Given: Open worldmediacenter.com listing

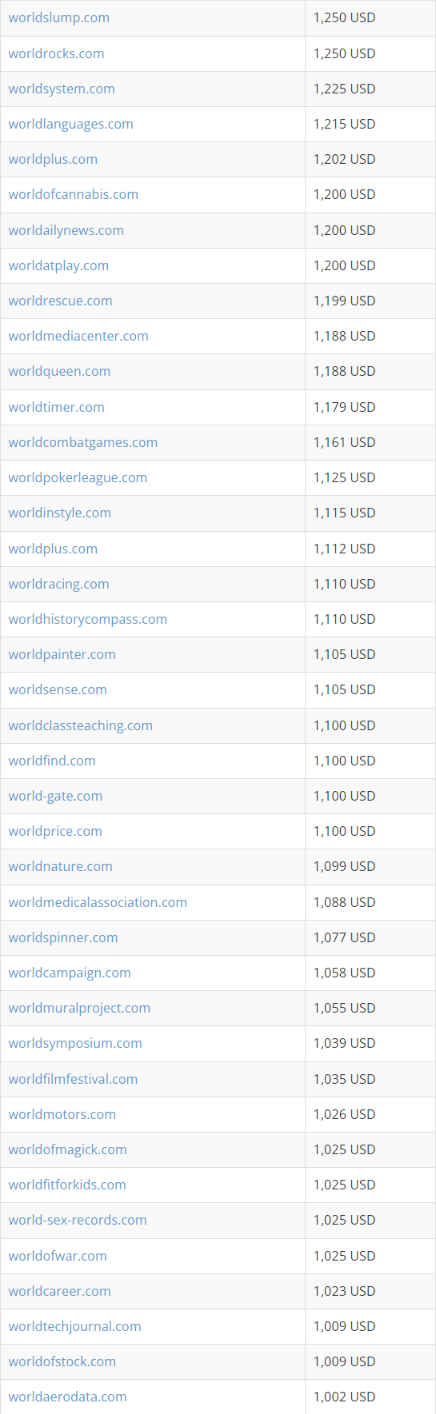Looking at the screenshot, I should coord(78,336).
